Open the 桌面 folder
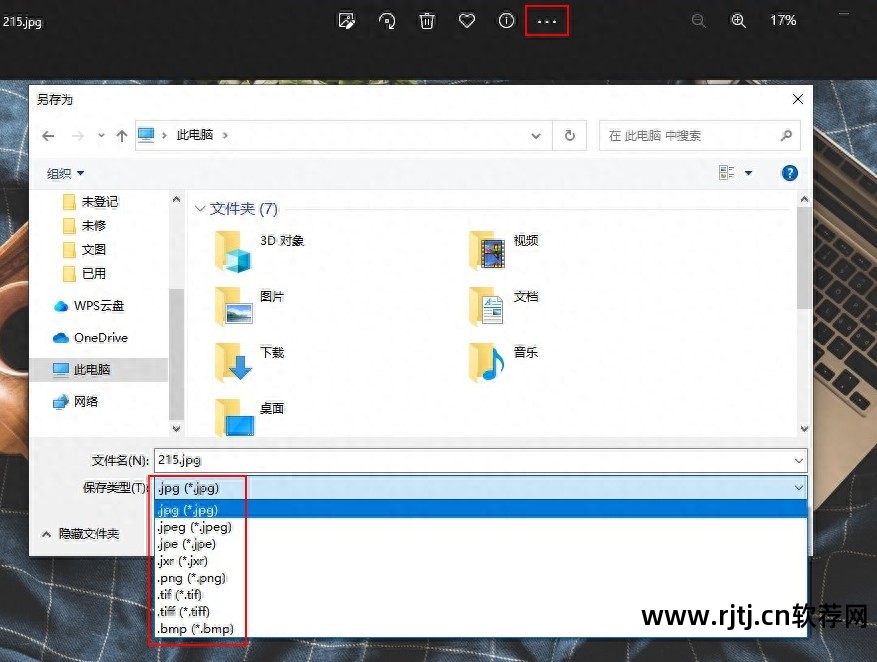The image size is (877, 662). coord(249,417)
